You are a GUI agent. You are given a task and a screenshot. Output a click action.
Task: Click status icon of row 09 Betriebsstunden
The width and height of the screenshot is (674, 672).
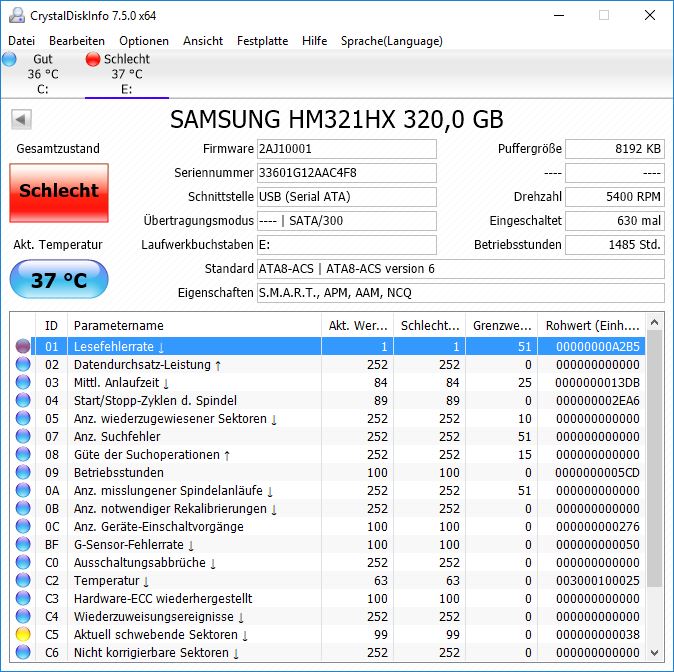[23, 473]
